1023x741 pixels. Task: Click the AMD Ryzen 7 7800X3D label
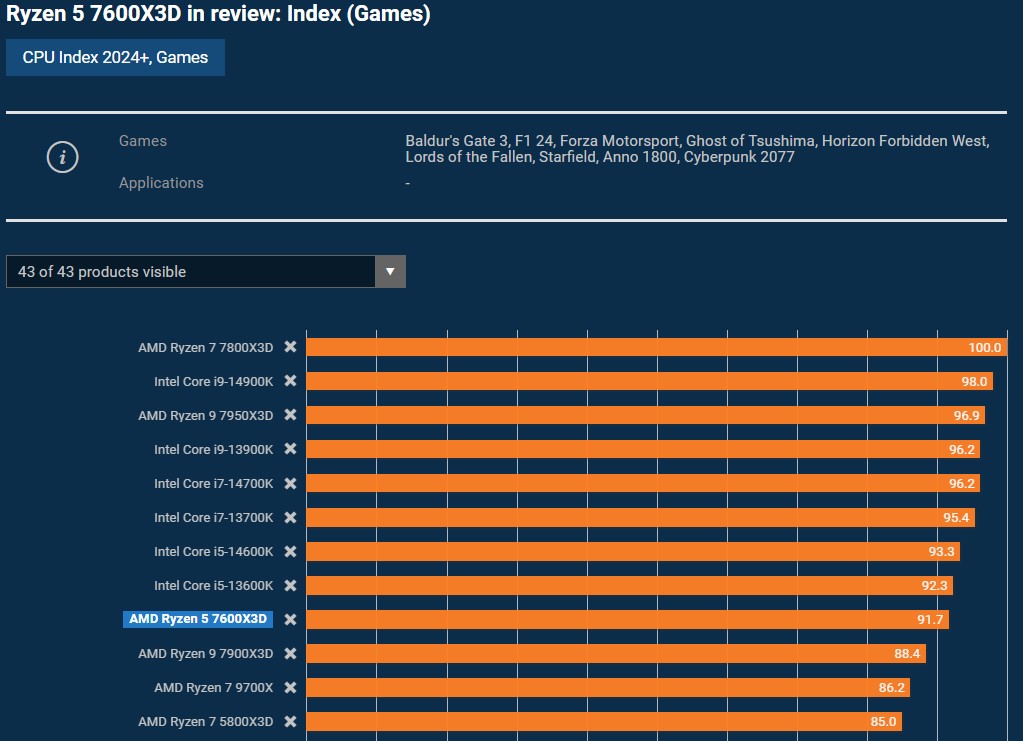[206, 348]
